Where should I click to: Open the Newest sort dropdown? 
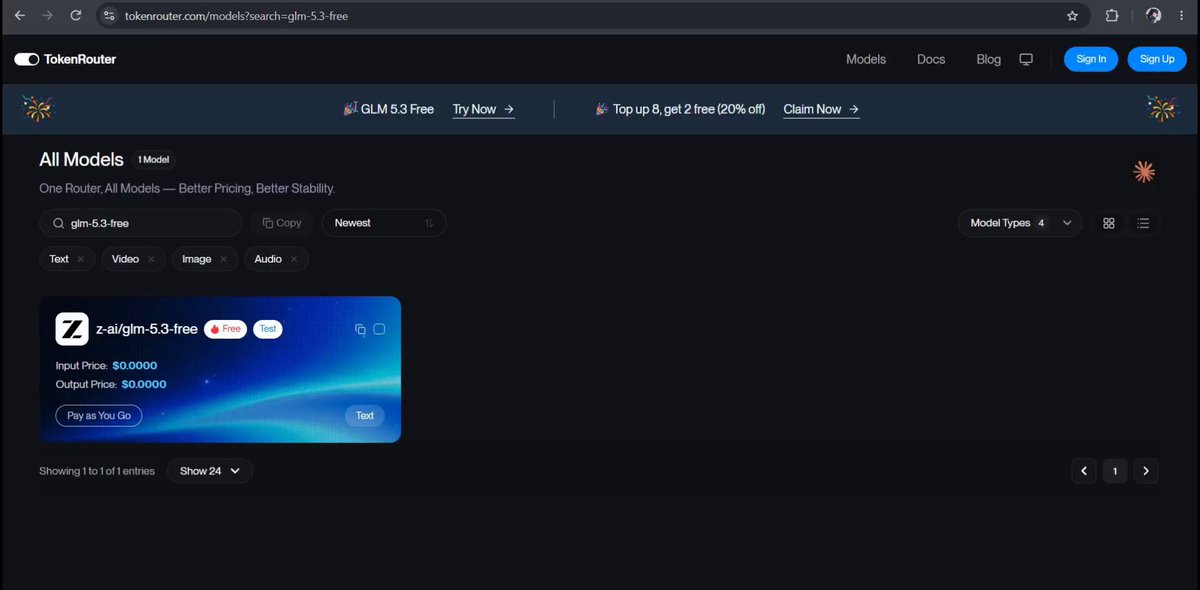coord(384,223)
